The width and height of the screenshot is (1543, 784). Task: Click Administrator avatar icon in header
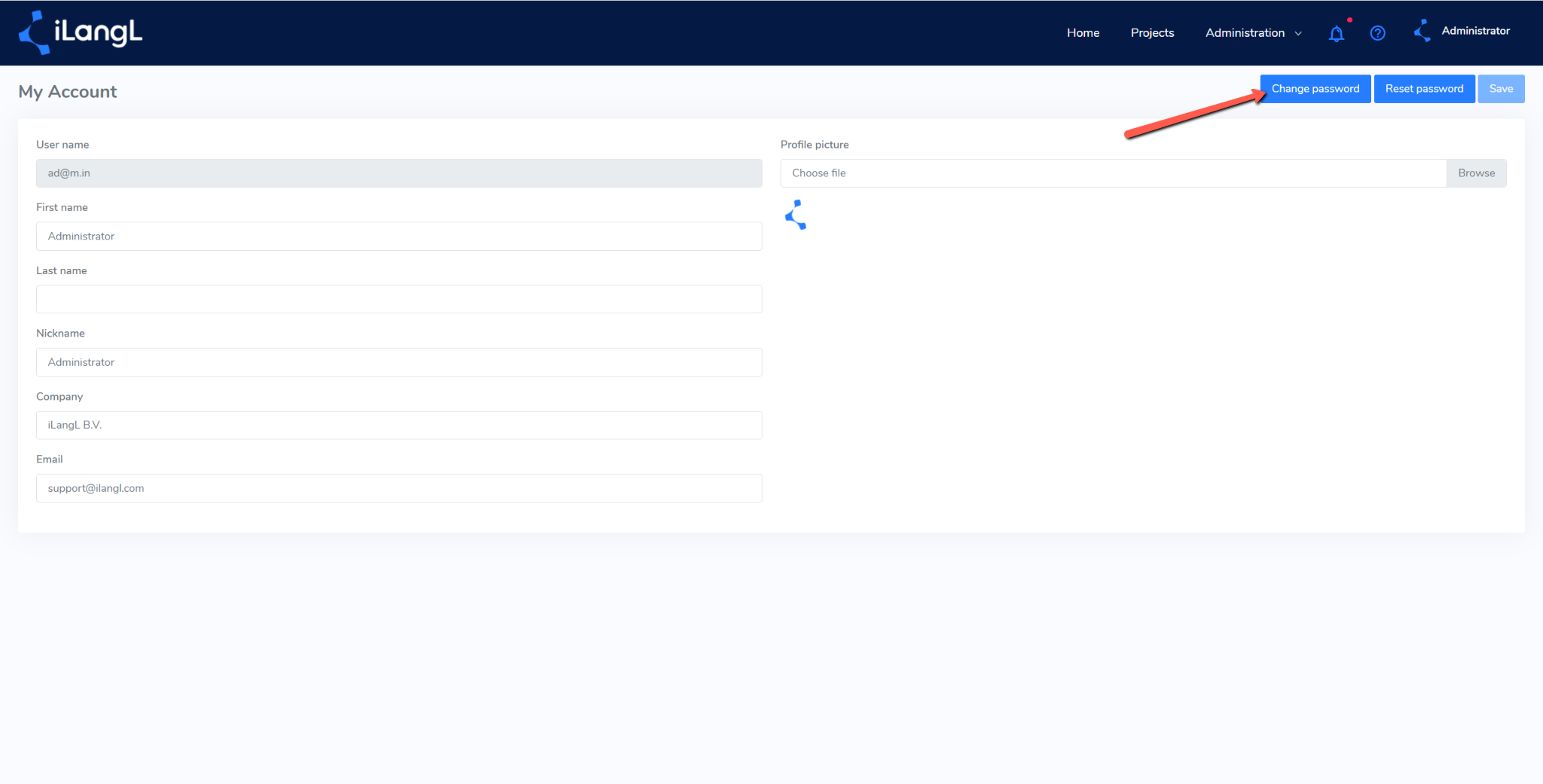pos(1422,31)
